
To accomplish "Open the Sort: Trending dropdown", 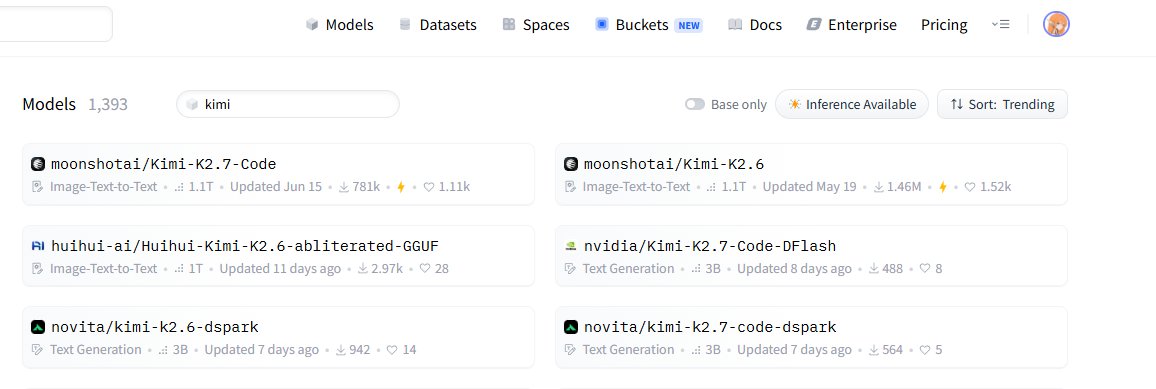I will [1002, 105].
